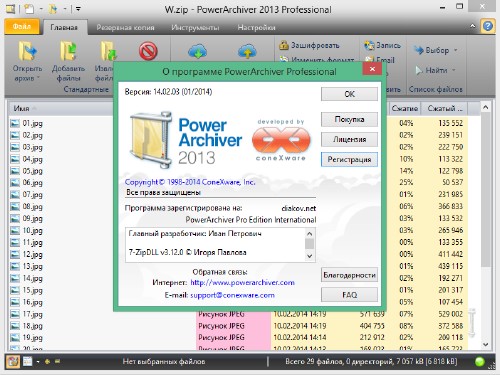This screenshot has width=500, height=375.
Task: Open the status bar view dropdown arrow
Action: pyautogui.click(x=38, y=361)
